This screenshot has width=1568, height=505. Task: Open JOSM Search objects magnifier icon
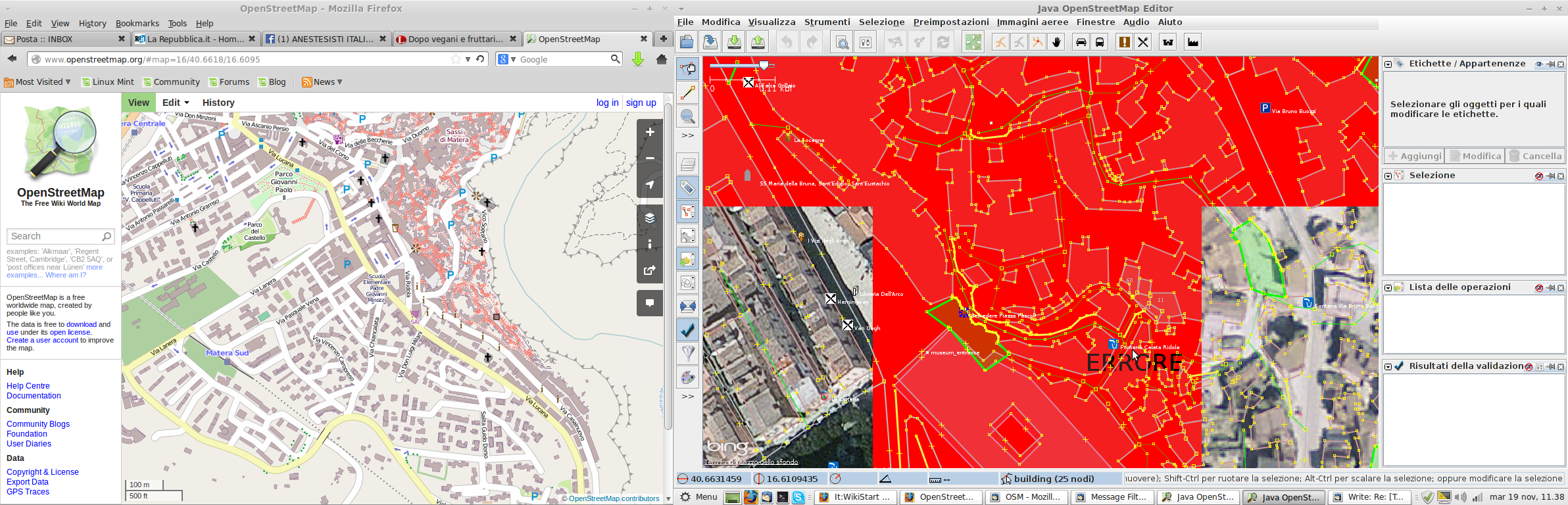click(x=842, y=42)
